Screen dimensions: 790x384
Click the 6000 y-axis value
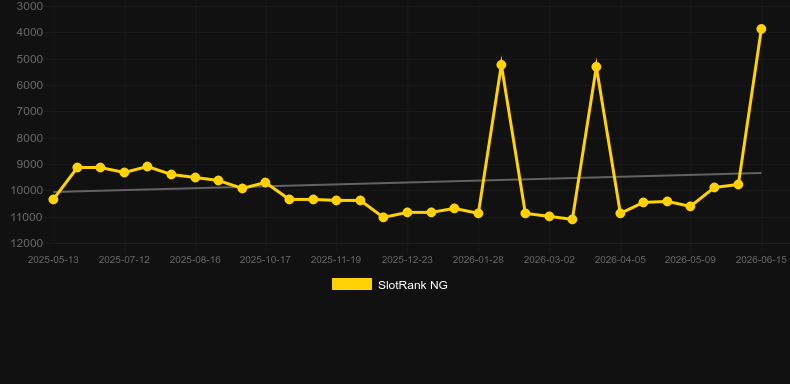pyautogui.click(x=30, y=86)
